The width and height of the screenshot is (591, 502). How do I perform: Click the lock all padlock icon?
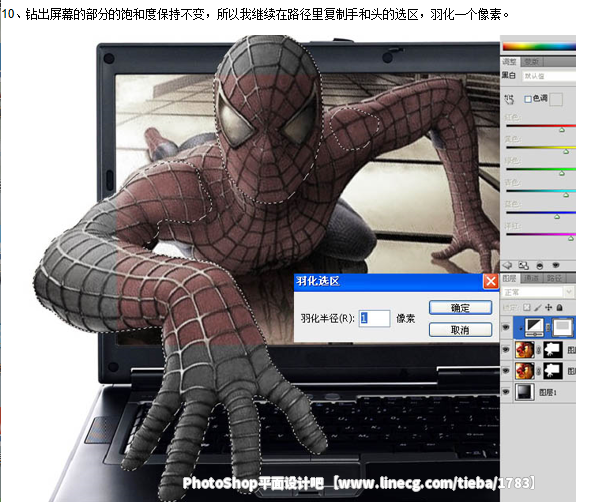pos(559,308)
